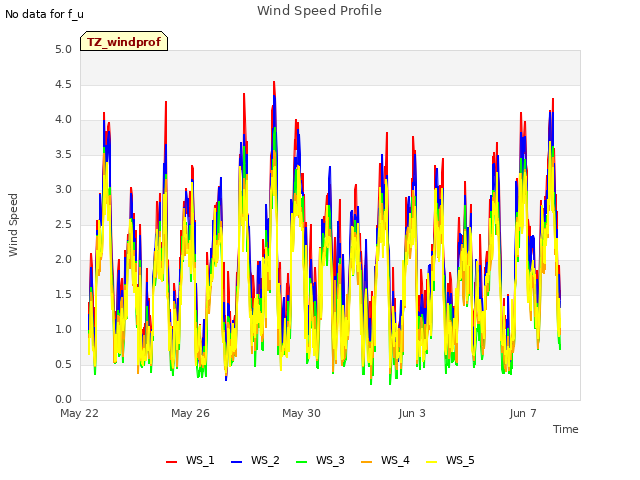Click the 5.0 y-axis tick label

(63, 50)
